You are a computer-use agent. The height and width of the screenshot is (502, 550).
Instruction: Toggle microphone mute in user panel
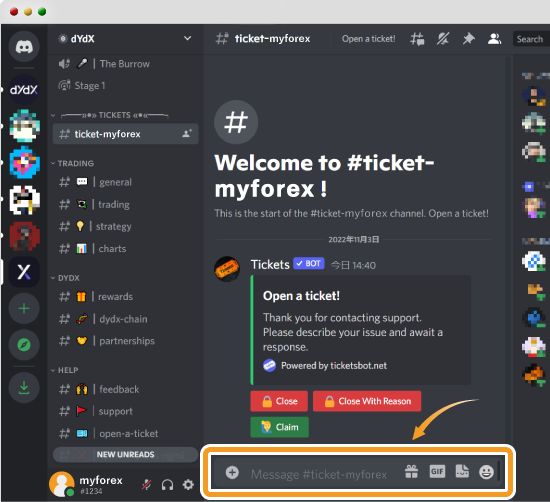pyautogui.click(x=147, y=485)
